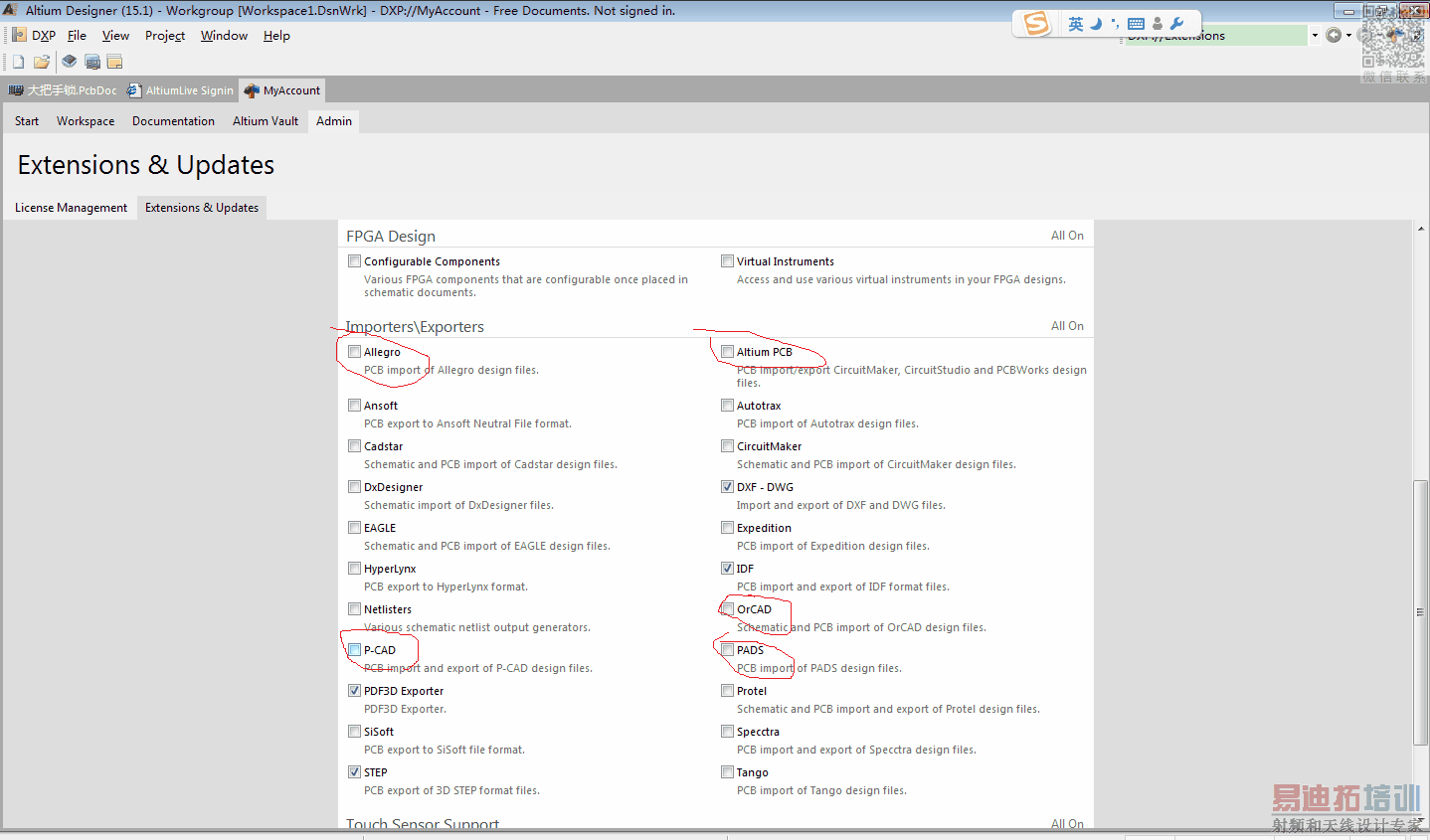Image resolution: width=1430 pixels, height=840 pixels.
Task: Enable the Netlisters checkbox
Action: pyautogui.click(x=354, y=609)
